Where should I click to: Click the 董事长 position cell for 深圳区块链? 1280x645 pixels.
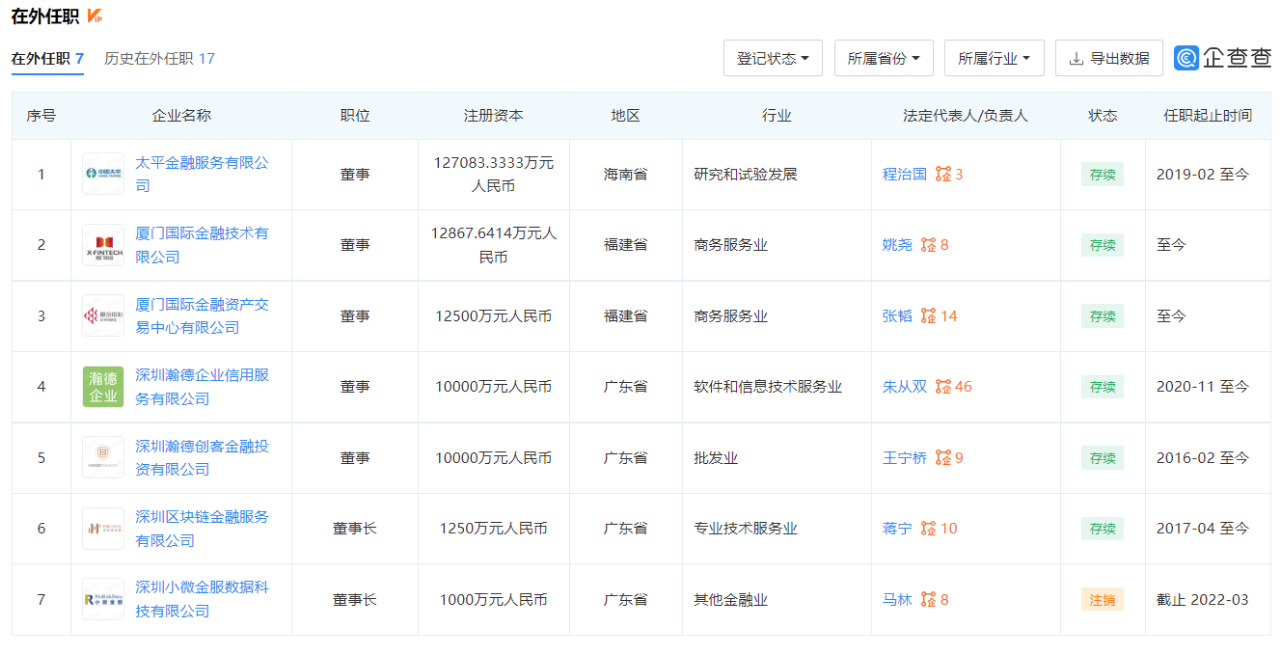[355, 528]
